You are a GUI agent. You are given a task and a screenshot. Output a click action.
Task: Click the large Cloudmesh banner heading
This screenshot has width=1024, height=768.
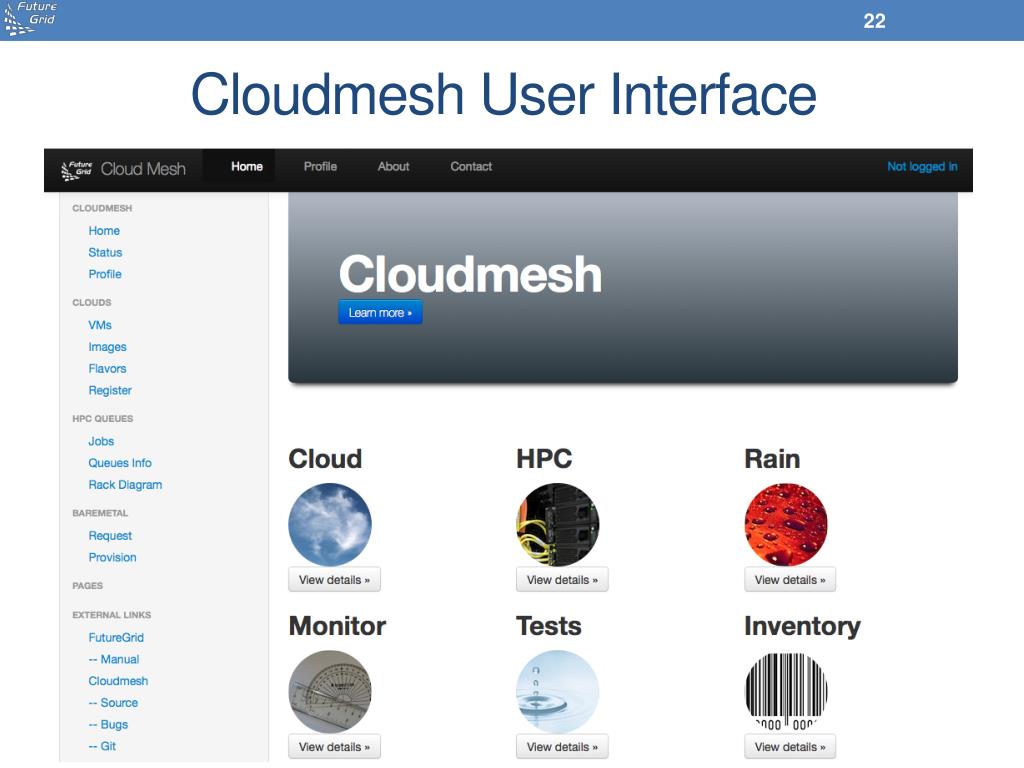(470, 274)
